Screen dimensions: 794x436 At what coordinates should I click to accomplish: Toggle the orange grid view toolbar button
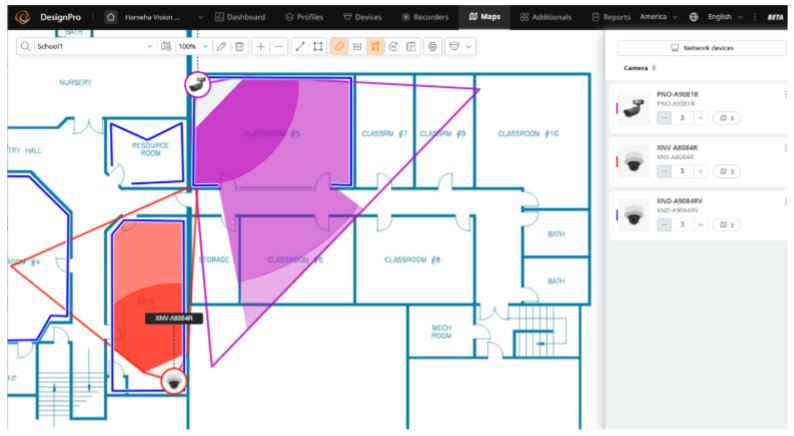[x=376, y=47]
